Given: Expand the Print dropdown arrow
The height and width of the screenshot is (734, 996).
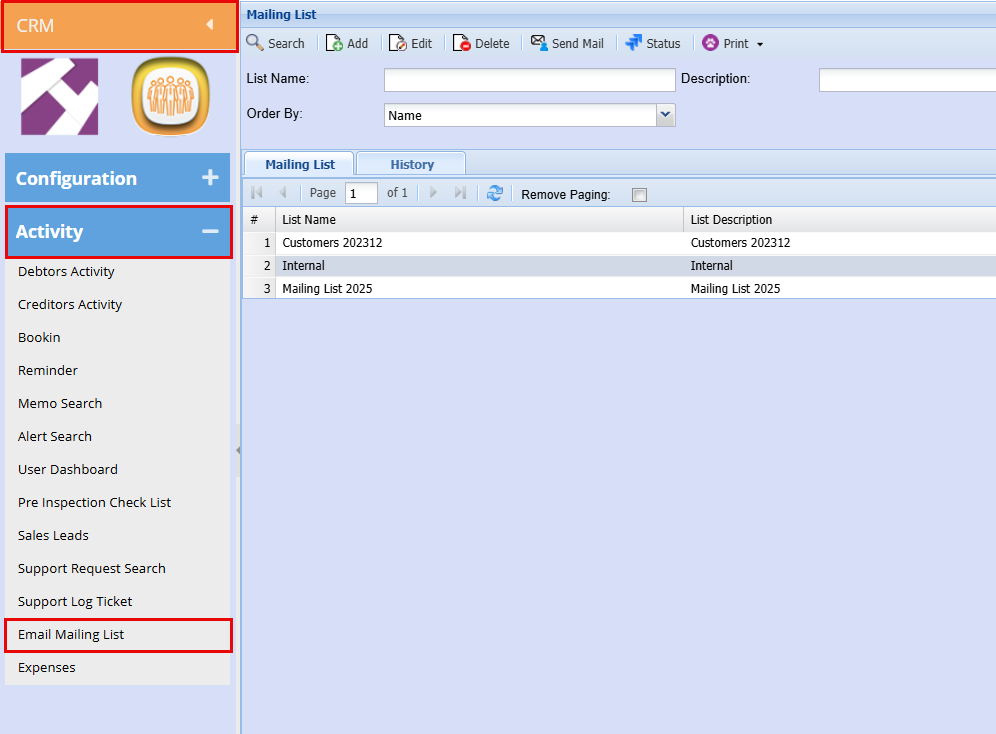Looking at the screenshot, I should (x=760, y=44).
